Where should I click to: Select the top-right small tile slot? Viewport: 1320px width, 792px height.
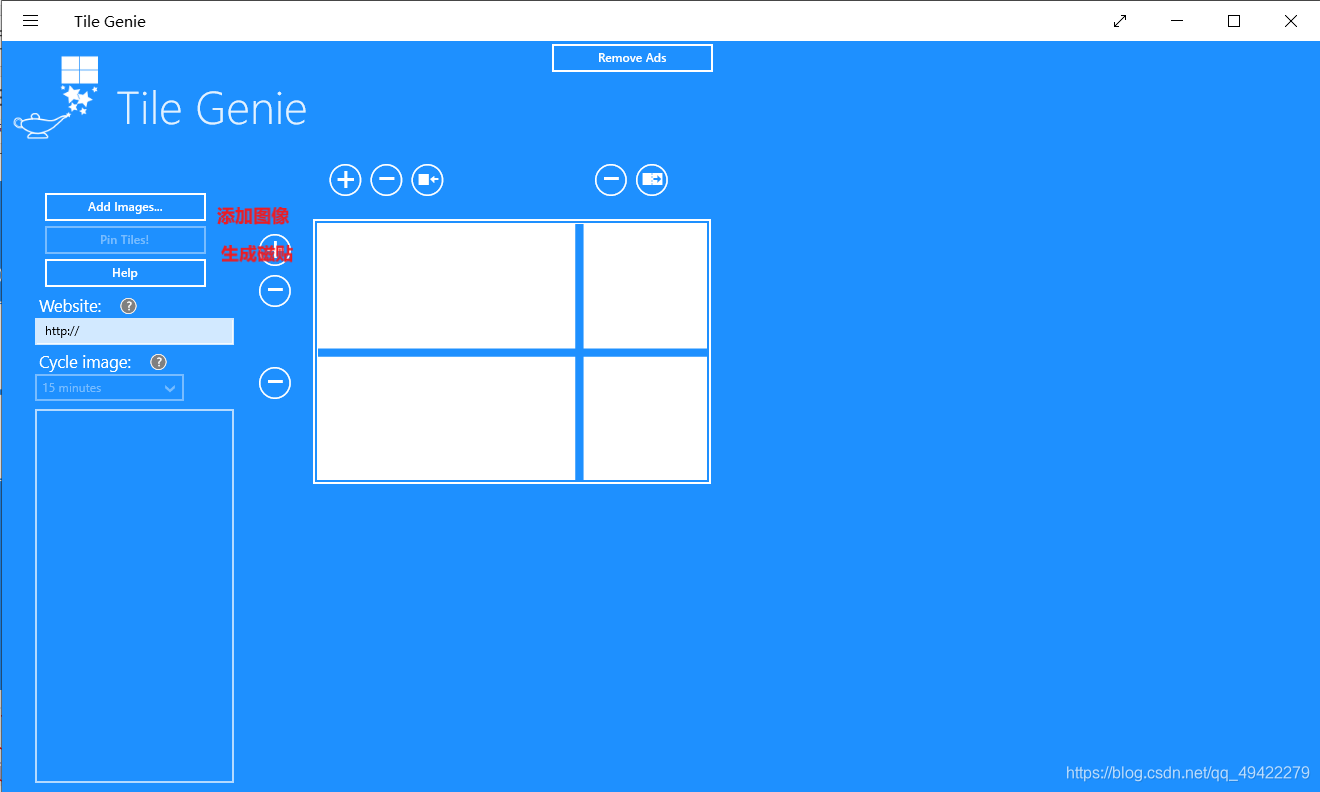coord(645,285)
